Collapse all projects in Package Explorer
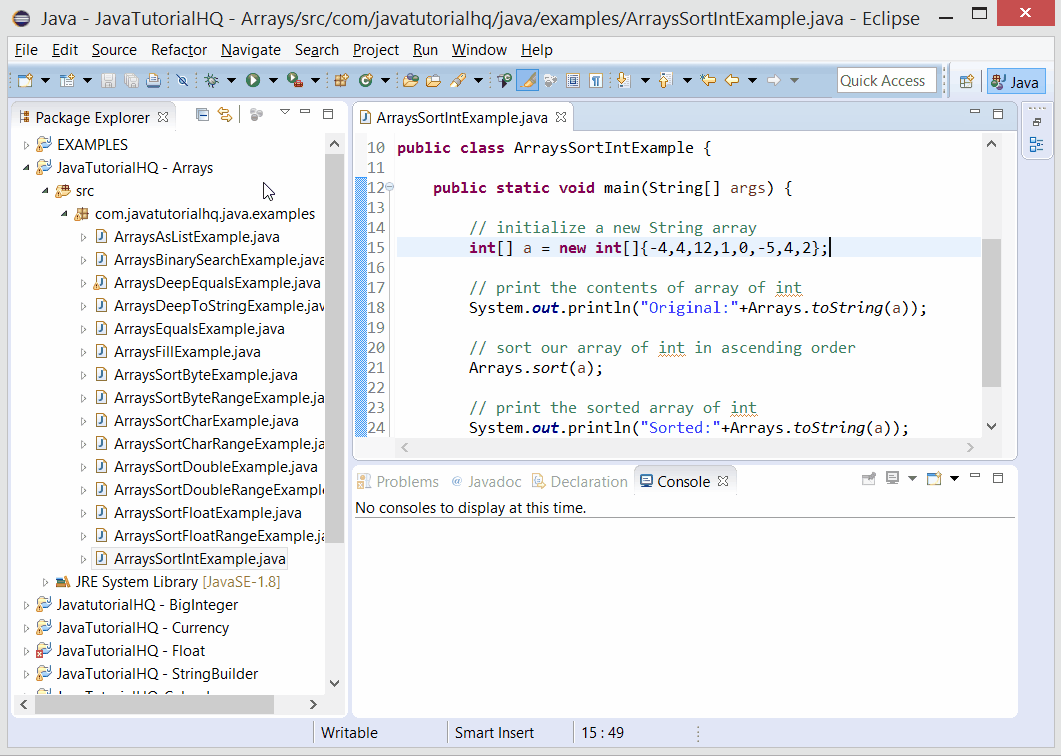 [x=203, y=114]
